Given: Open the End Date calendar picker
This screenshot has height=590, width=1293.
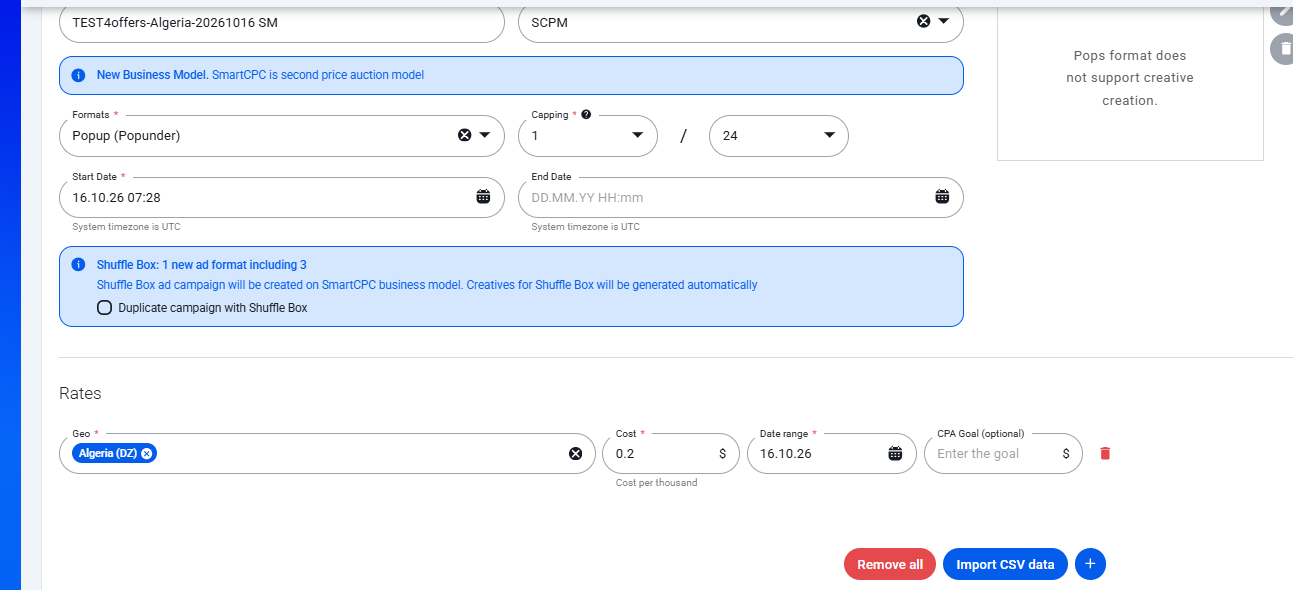Looking at the screenshot, I should click(x=942, y=197).
